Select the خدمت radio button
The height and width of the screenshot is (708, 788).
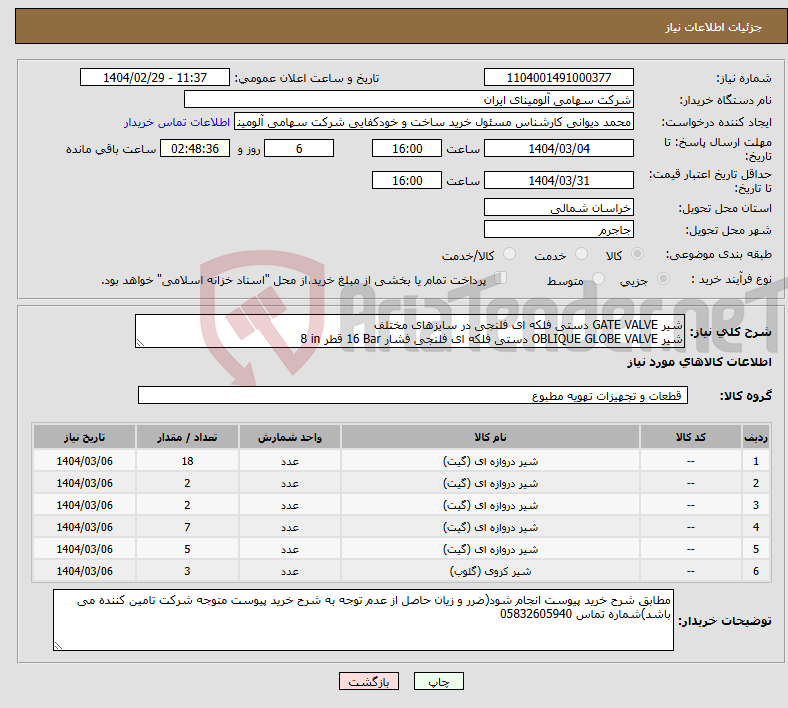[x=581, y=254]
